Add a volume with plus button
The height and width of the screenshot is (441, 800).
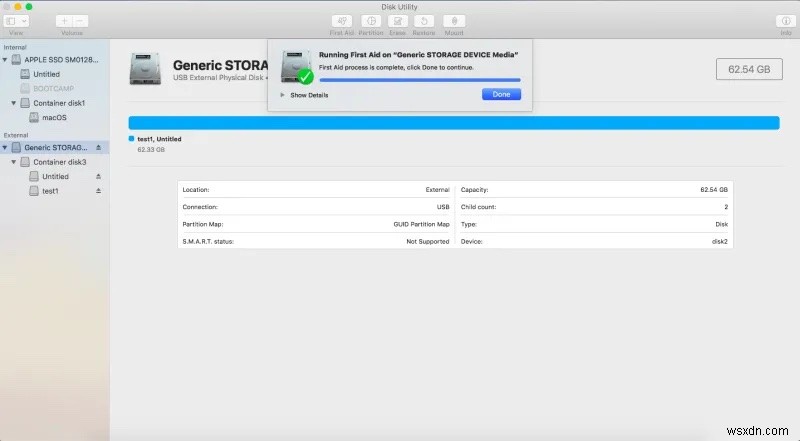click(64, 21)
